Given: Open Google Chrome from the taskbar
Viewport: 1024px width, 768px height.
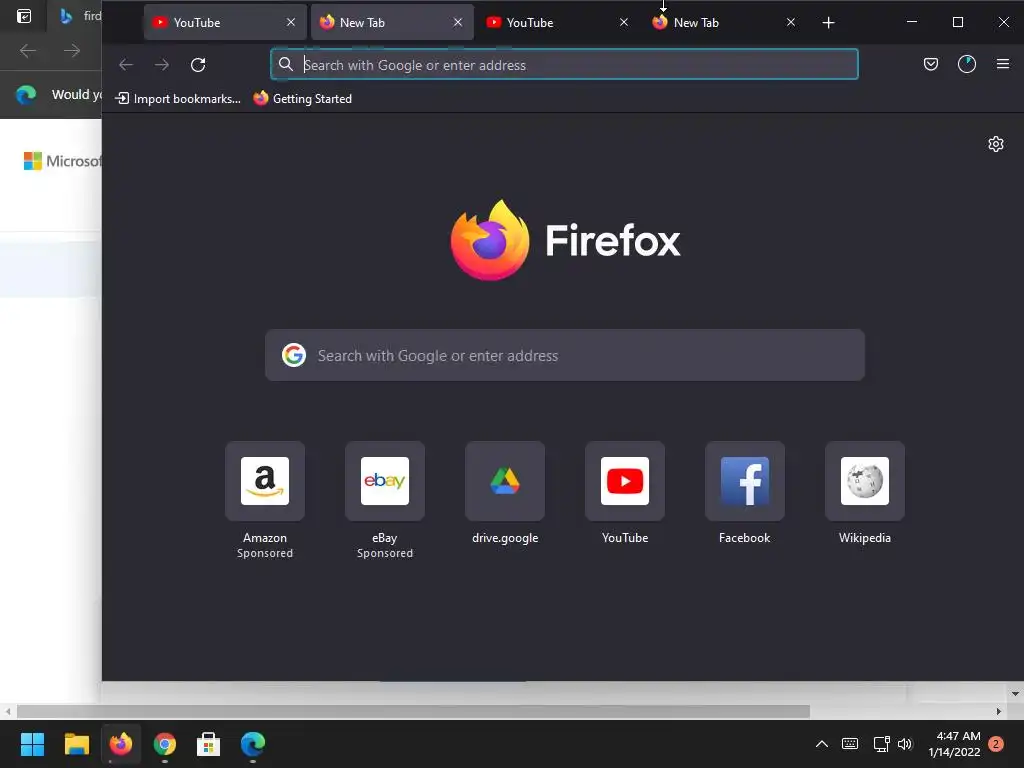Looking at the screenshot, I should [165, 744].
